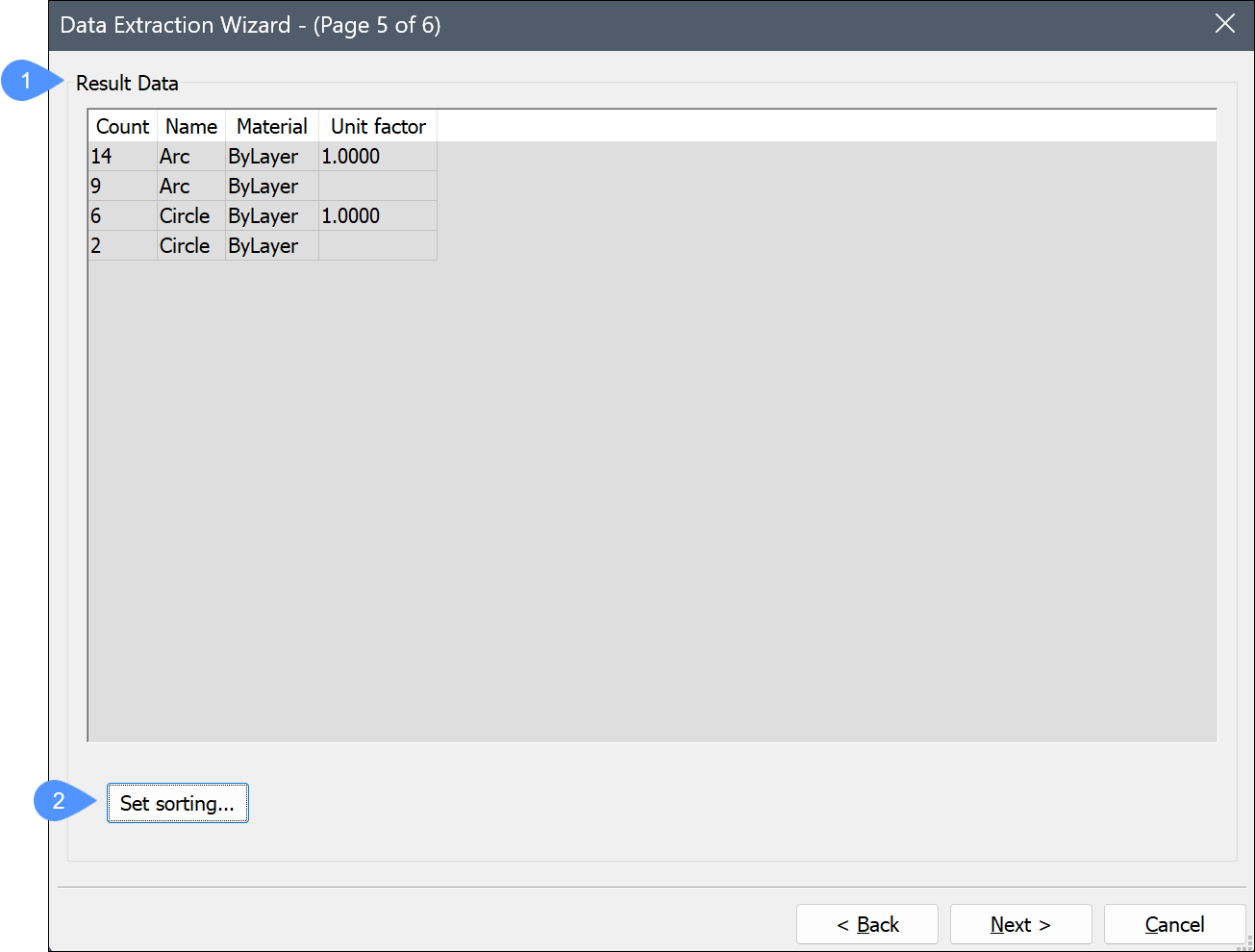Proceed with the Next button

tap(1020, 924)
